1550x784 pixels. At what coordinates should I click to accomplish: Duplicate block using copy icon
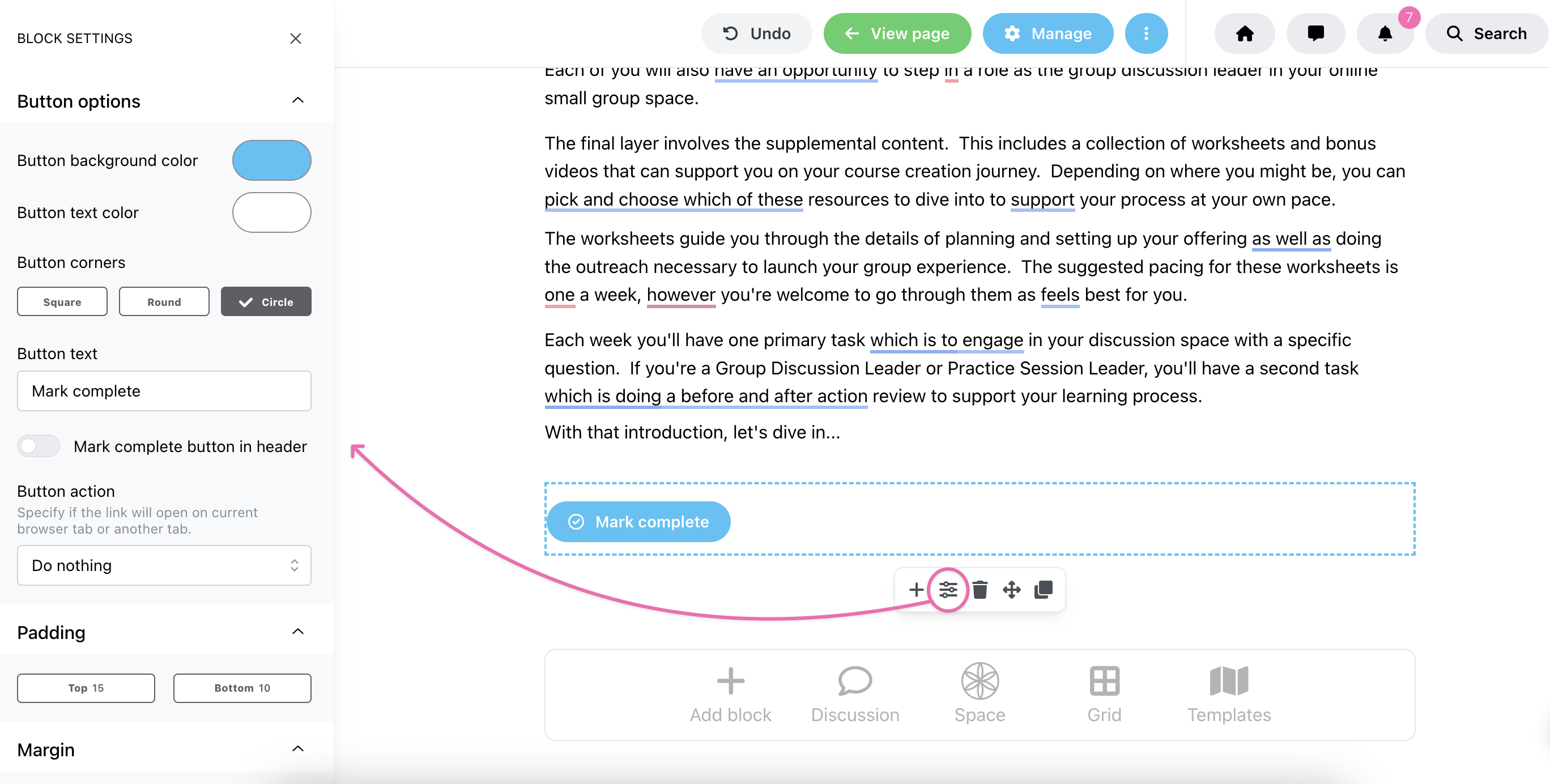[x=1044, y=590]
